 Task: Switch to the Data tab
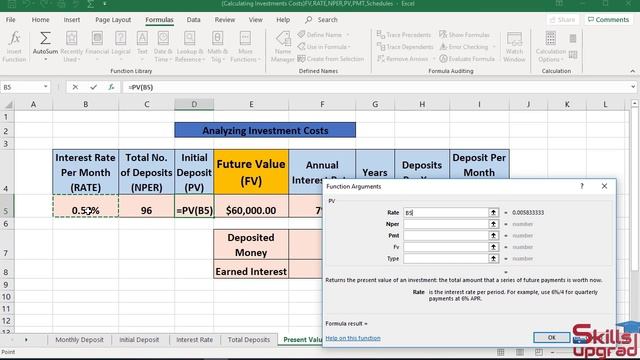pyautogui.click(x=193, y=20)
